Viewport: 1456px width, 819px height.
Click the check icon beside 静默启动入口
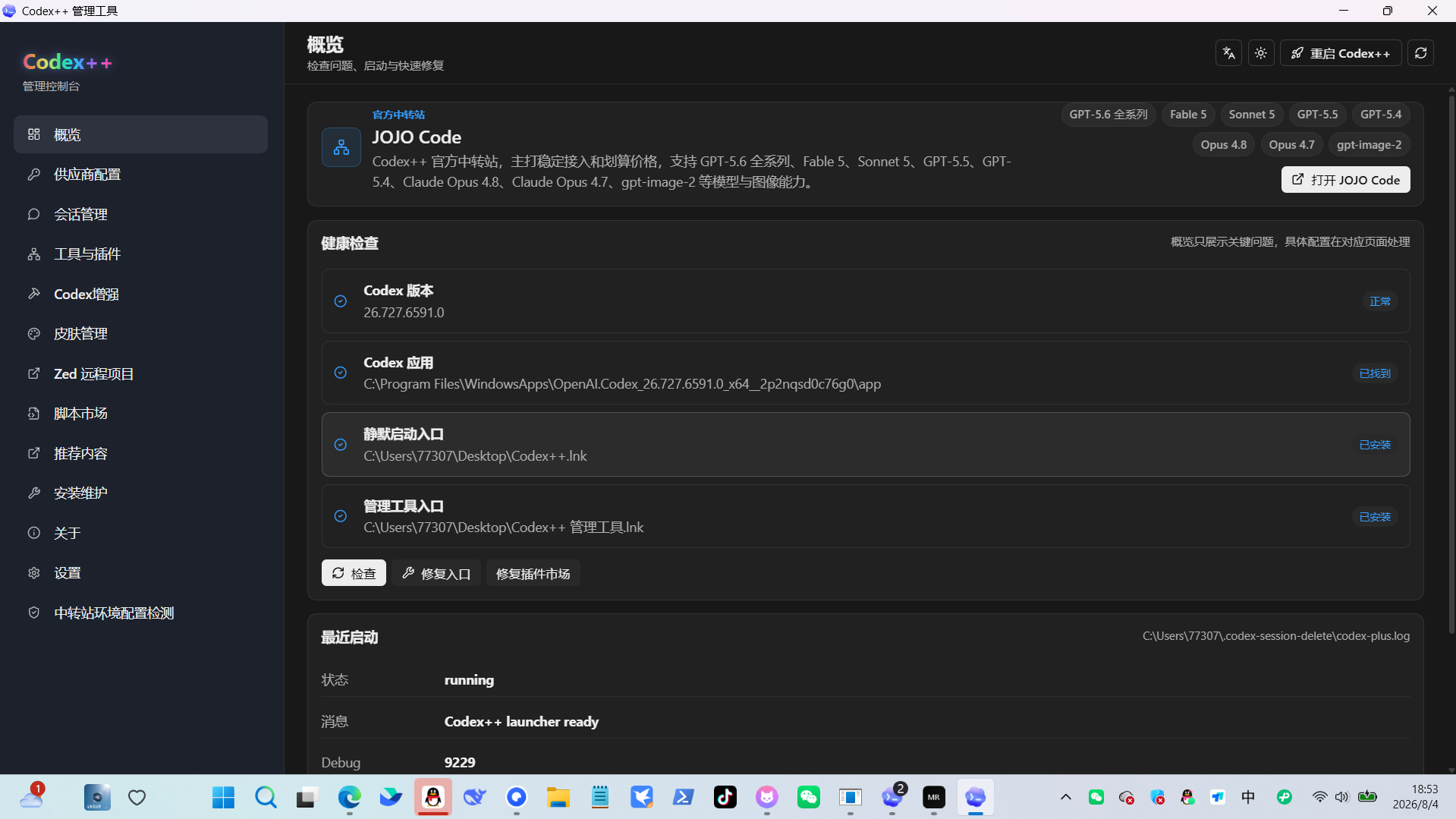tap(341, 445)
